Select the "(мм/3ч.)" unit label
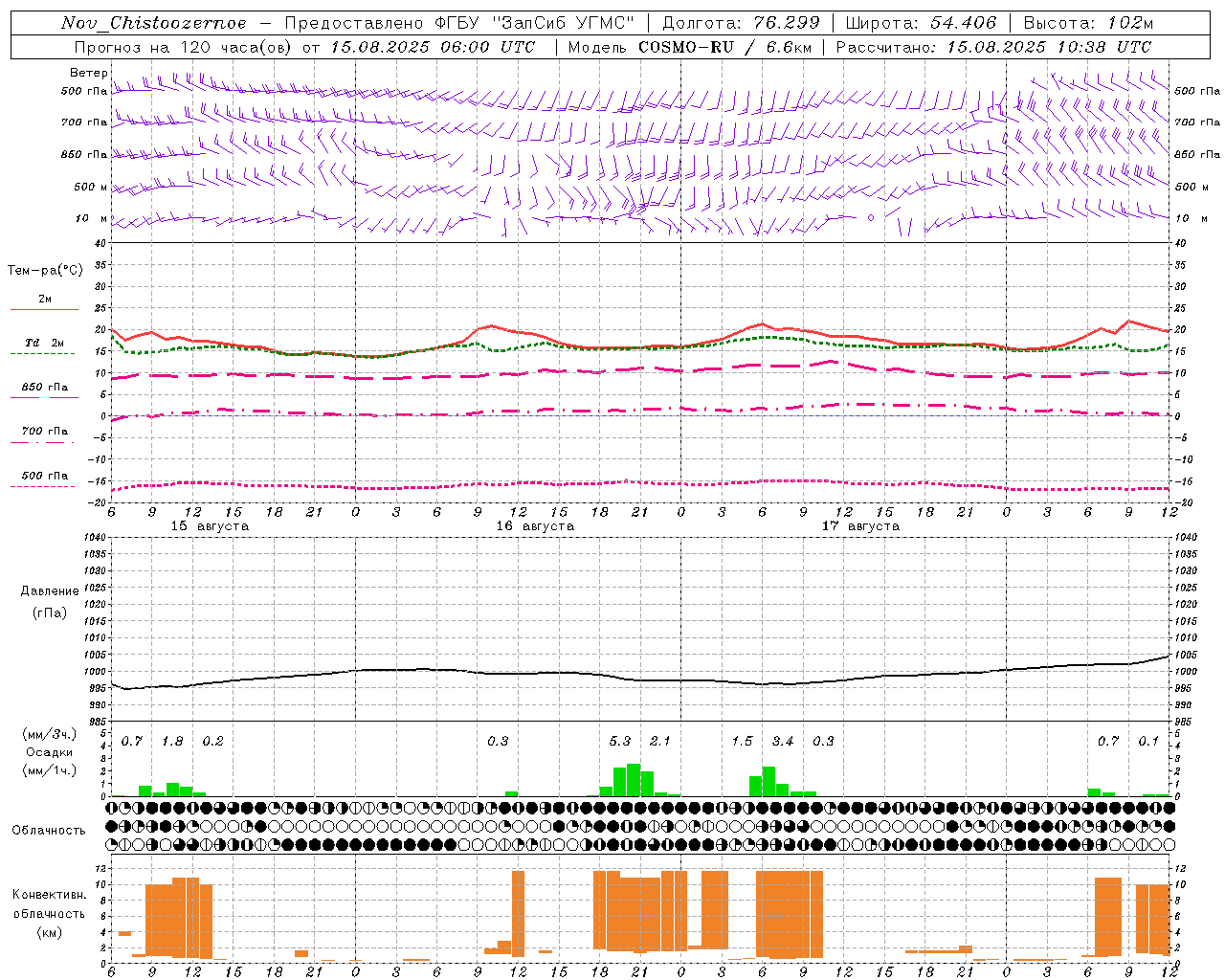This screenshot has height=980, width=1225. (50, 734)
